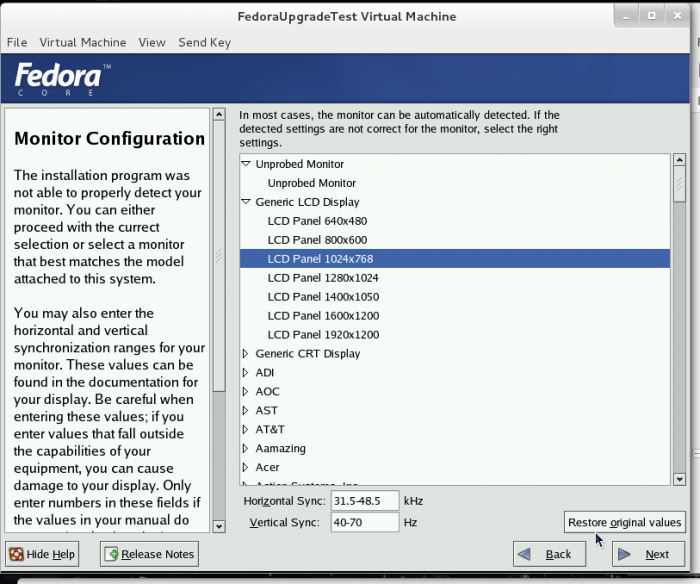Click the Vertical Sync input field
The image size is (700, 584).
[365, 523]
